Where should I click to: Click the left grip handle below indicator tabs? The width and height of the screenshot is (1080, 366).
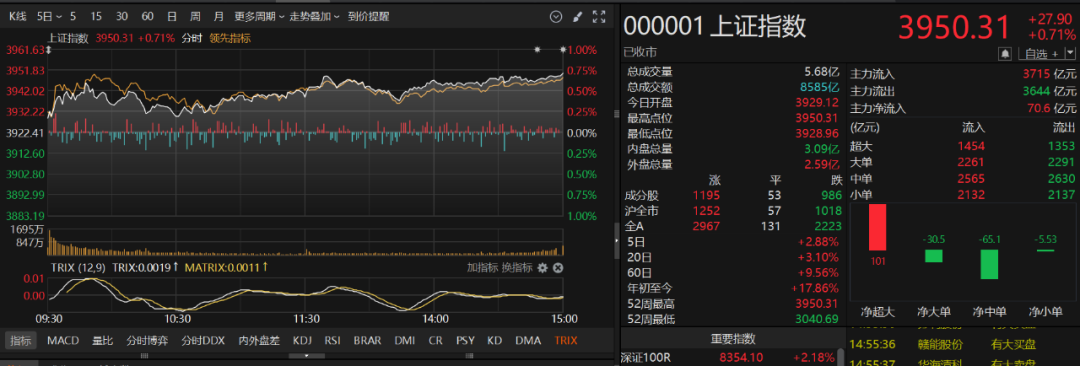point(144,356)
